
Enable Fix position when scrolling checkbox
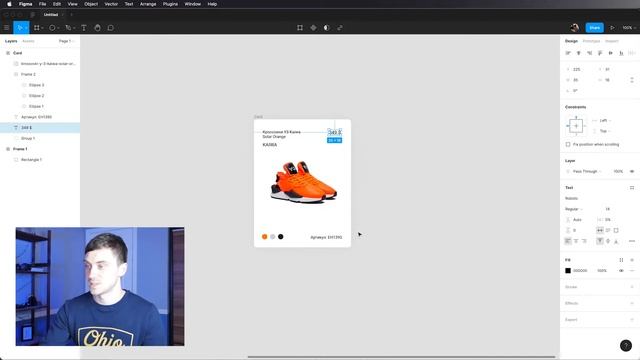tap(568, 144)
